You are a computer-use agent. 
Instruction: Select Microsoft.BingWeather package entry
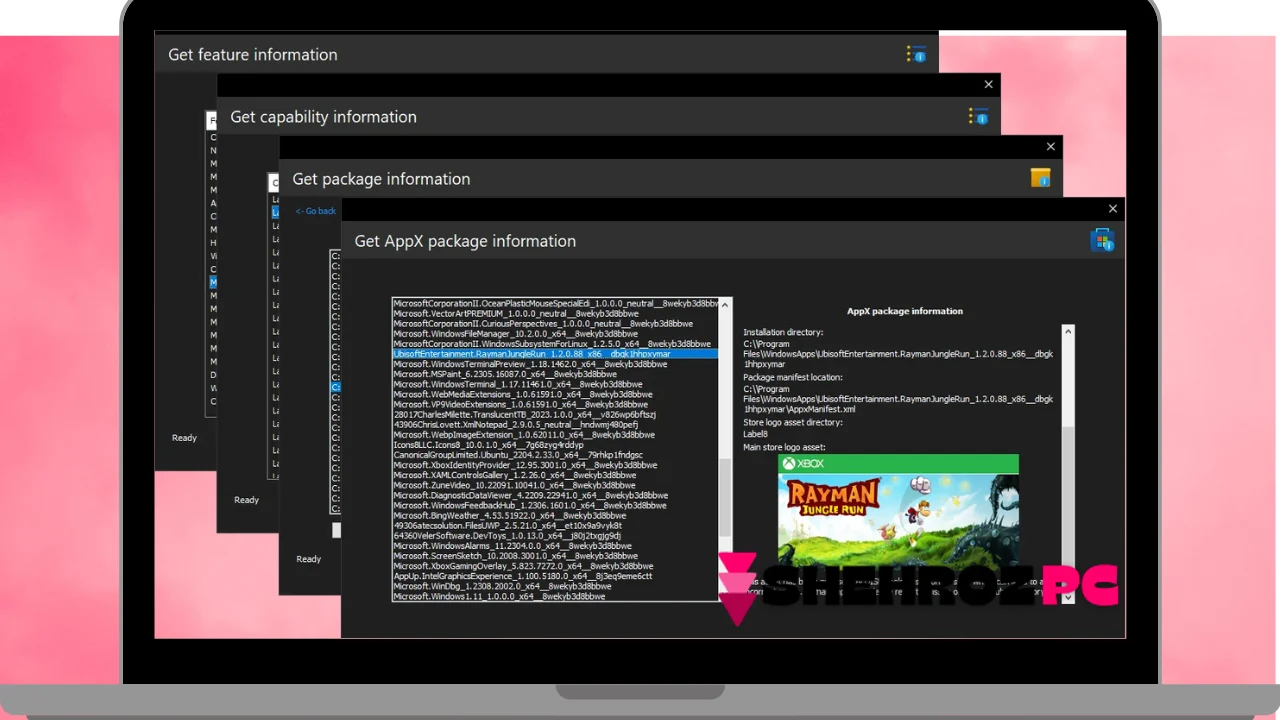tap(555, 515)
